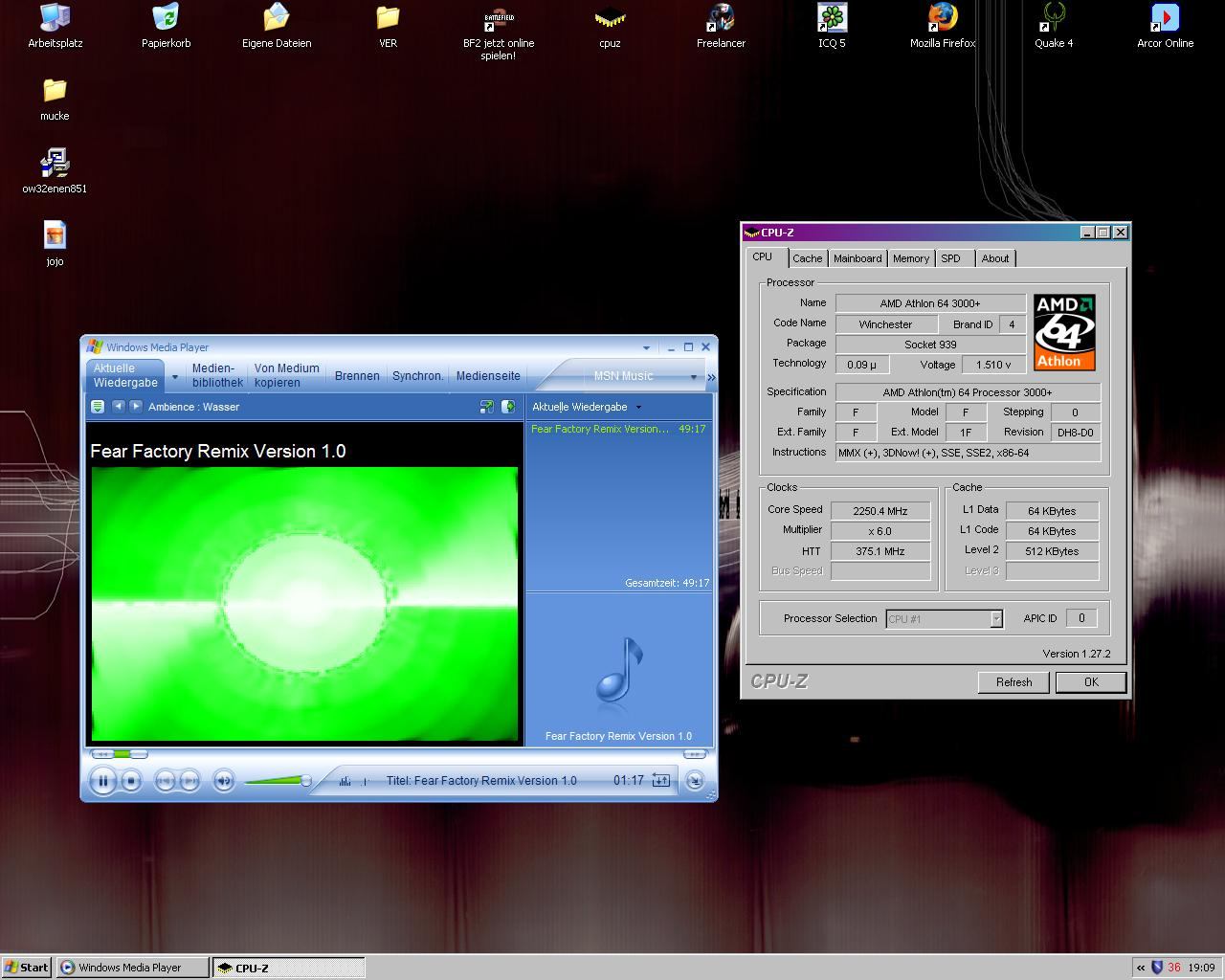Click the shield tray icon
The height and width of the screenshot is (980, 1225).
[x=1156, y=968]
